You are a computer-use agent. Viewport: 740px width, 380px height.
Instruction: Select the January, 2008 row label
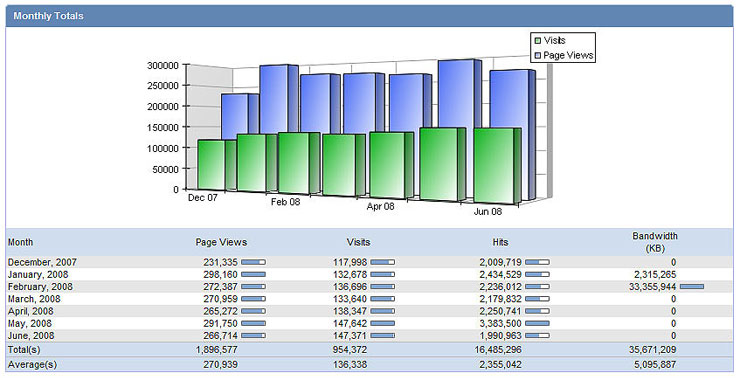click(x=38, y=274)
